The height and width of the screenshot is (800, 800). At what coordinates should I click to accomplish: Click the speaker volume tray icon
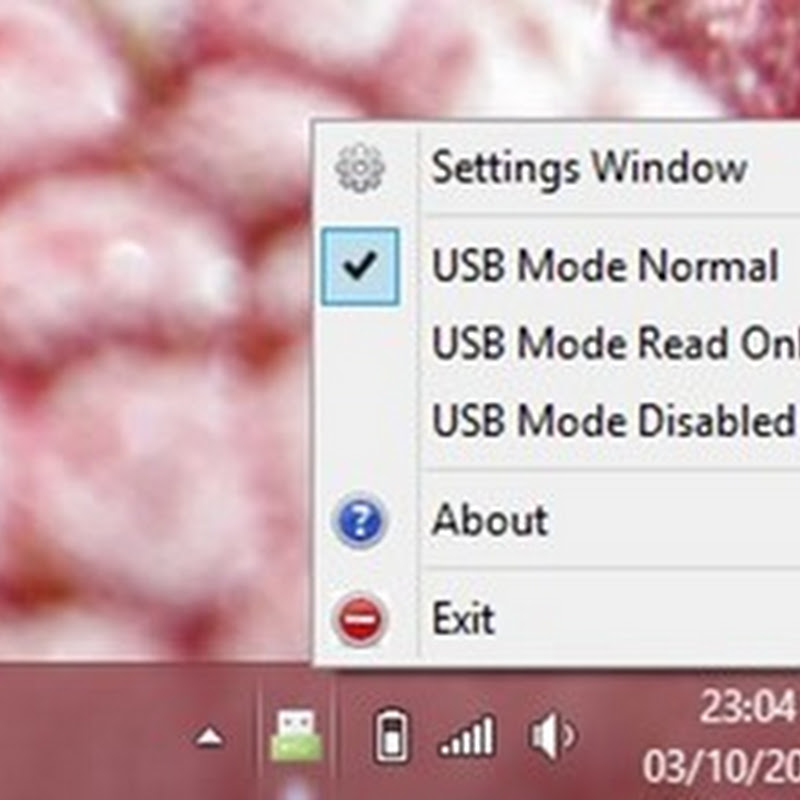coord(552,735)
